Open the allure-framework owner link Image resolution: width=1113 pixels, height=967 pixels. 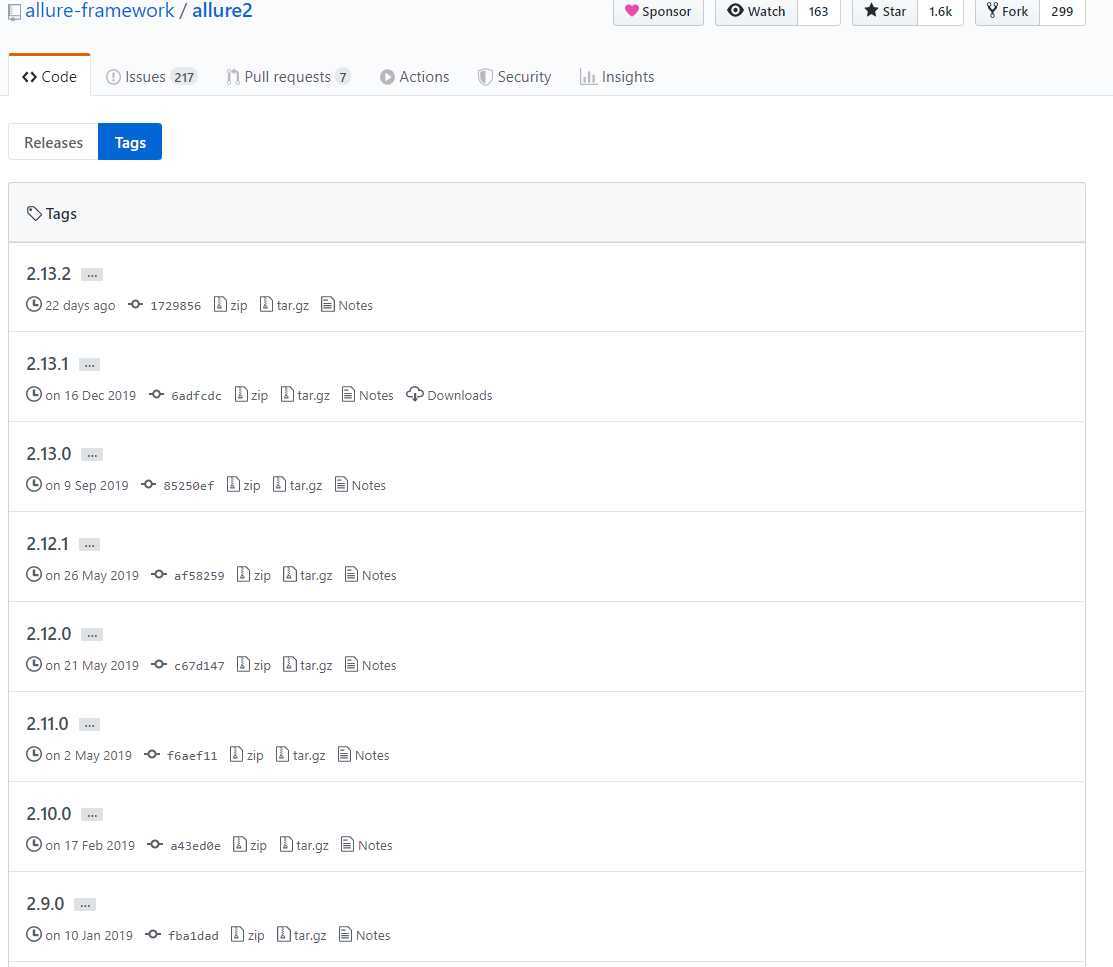point(99,11)
